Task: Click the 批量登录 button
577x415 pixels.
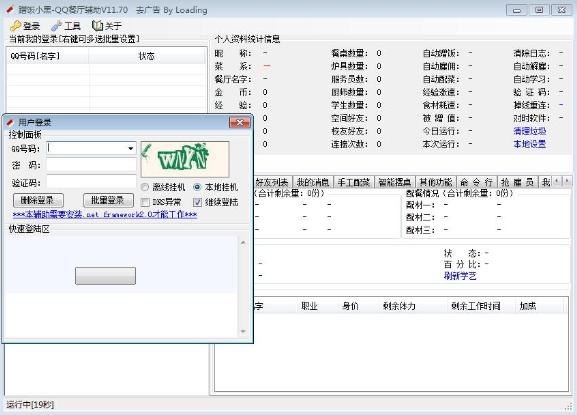Action: click(x=108, y=201)
